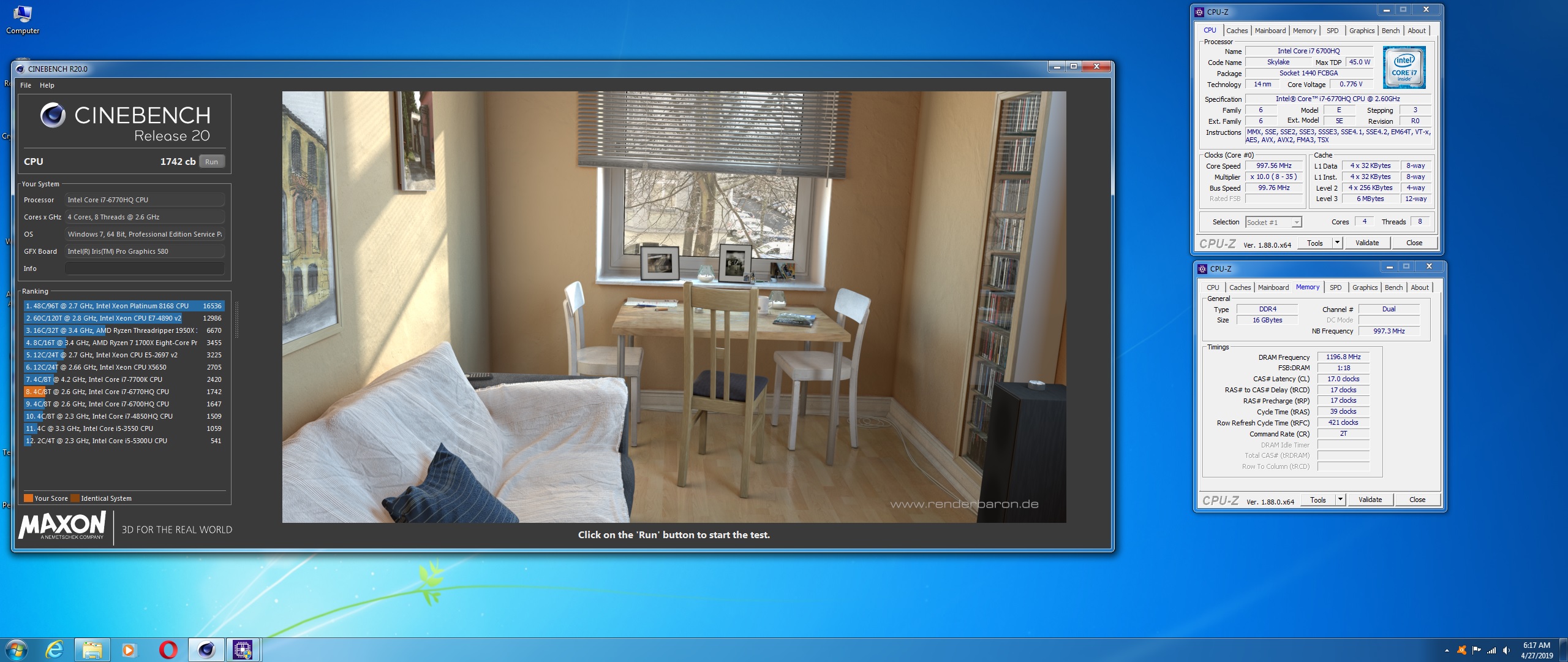
Task: Open Graphics tab in lower CPU-Z
Action: point(1365,287)
